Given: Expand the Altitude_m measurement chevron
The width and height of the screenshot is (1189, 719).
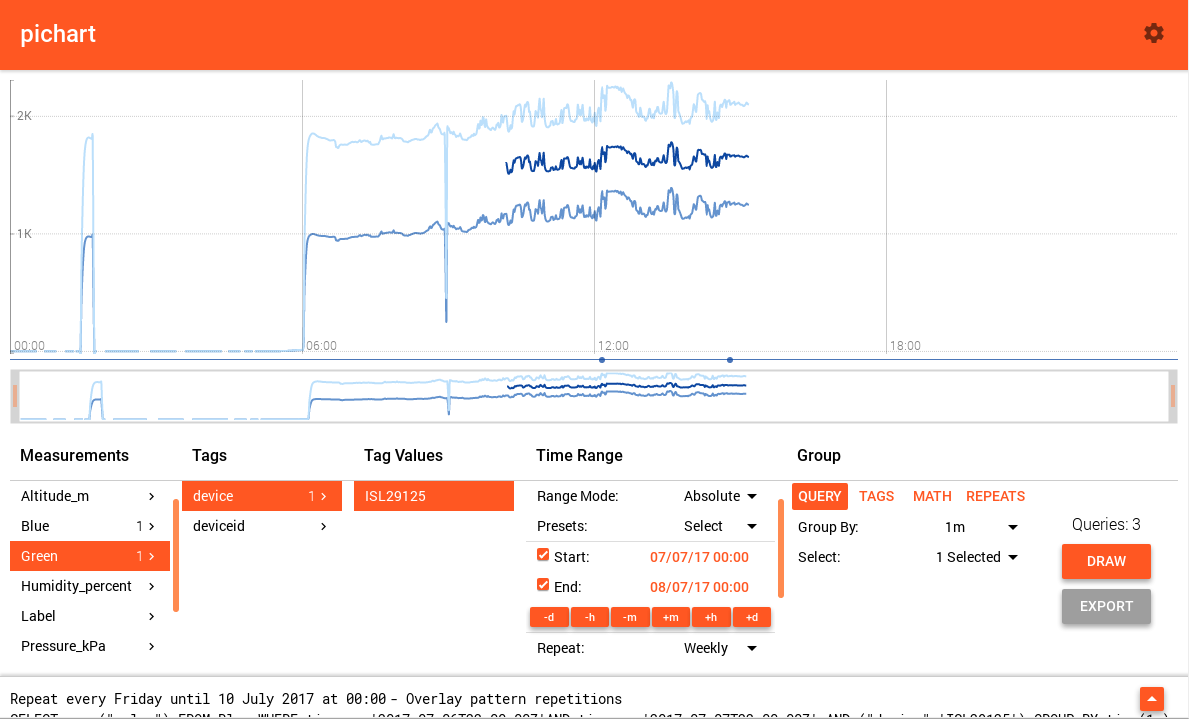Looking at the screenshot, I should pyautogui.click(x=151, y=496).
